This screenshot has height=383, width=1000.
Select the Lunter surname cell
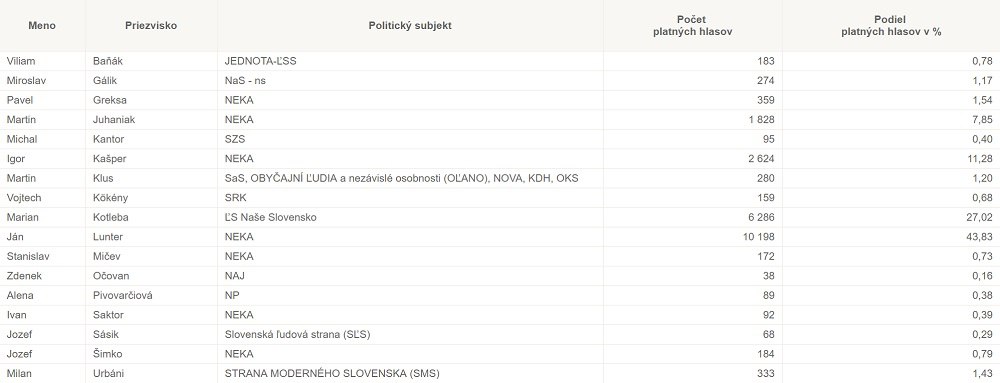(151, 237)
